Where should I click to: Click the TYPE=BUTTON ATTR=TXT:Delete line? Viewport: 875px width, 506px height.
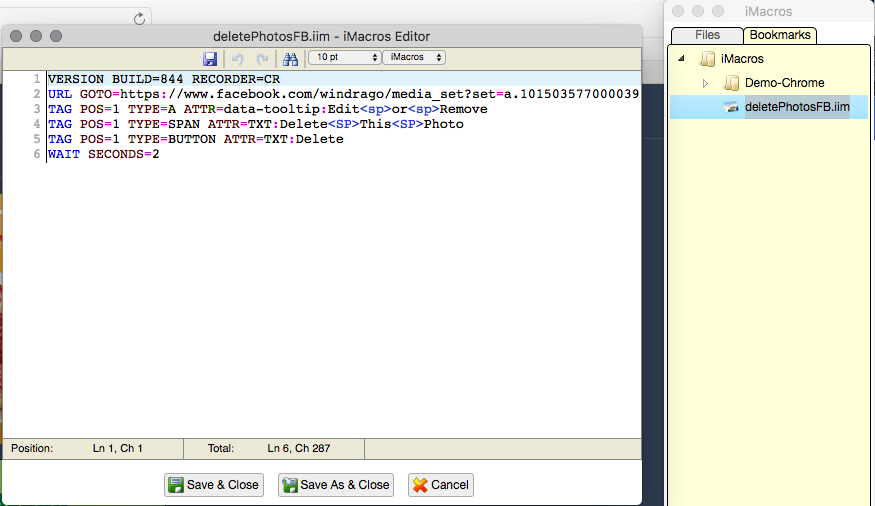click(x=196, y=139)
